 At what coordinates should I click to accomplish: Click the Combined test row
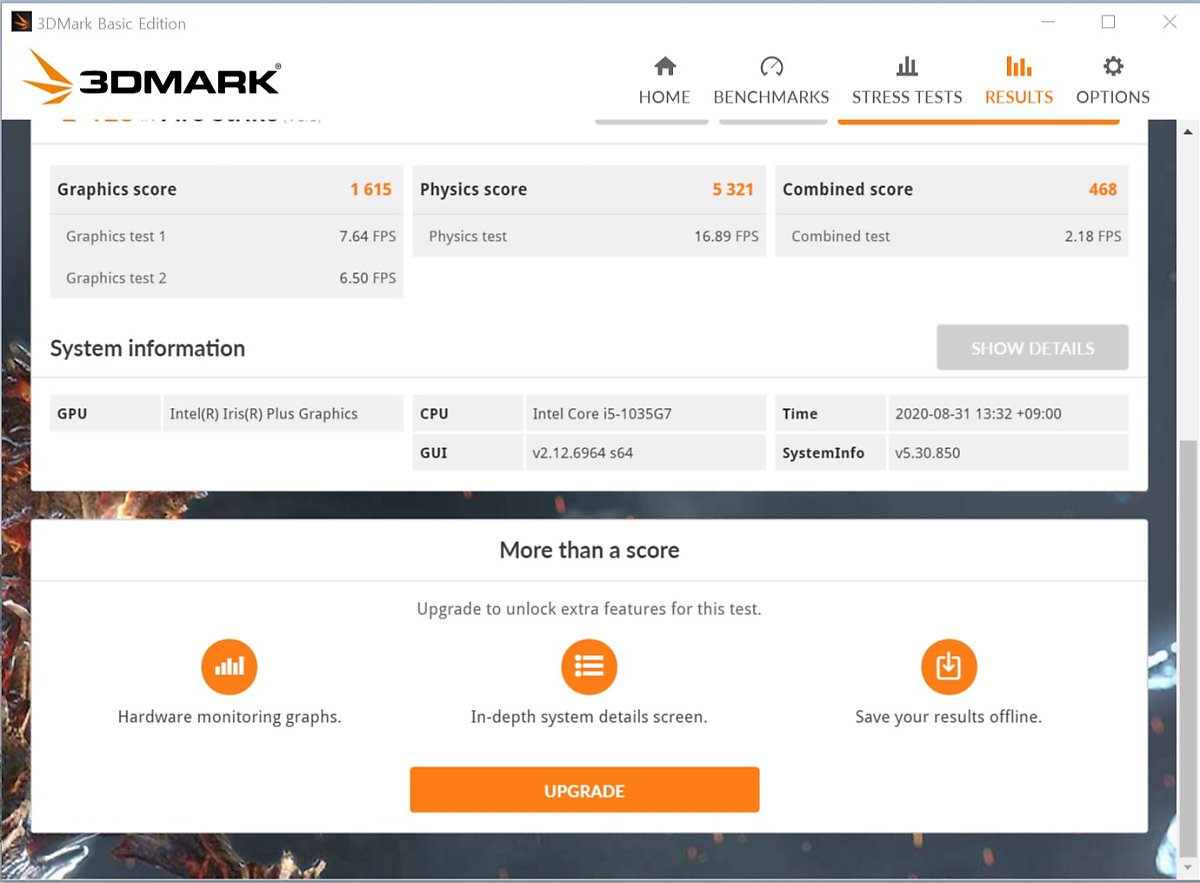(x=952, y=236)
